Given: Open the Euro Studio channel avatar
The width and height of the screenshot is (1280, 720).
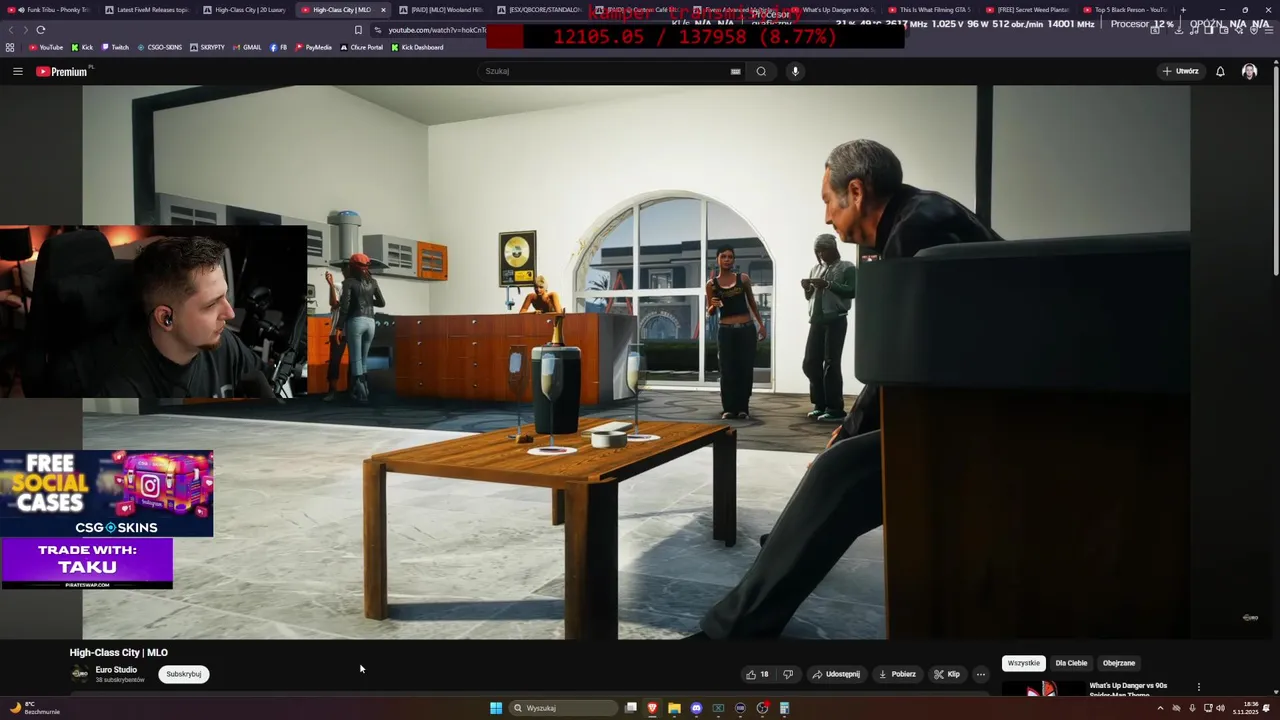Looking at the screenshot, I should [x=80, y=674].
